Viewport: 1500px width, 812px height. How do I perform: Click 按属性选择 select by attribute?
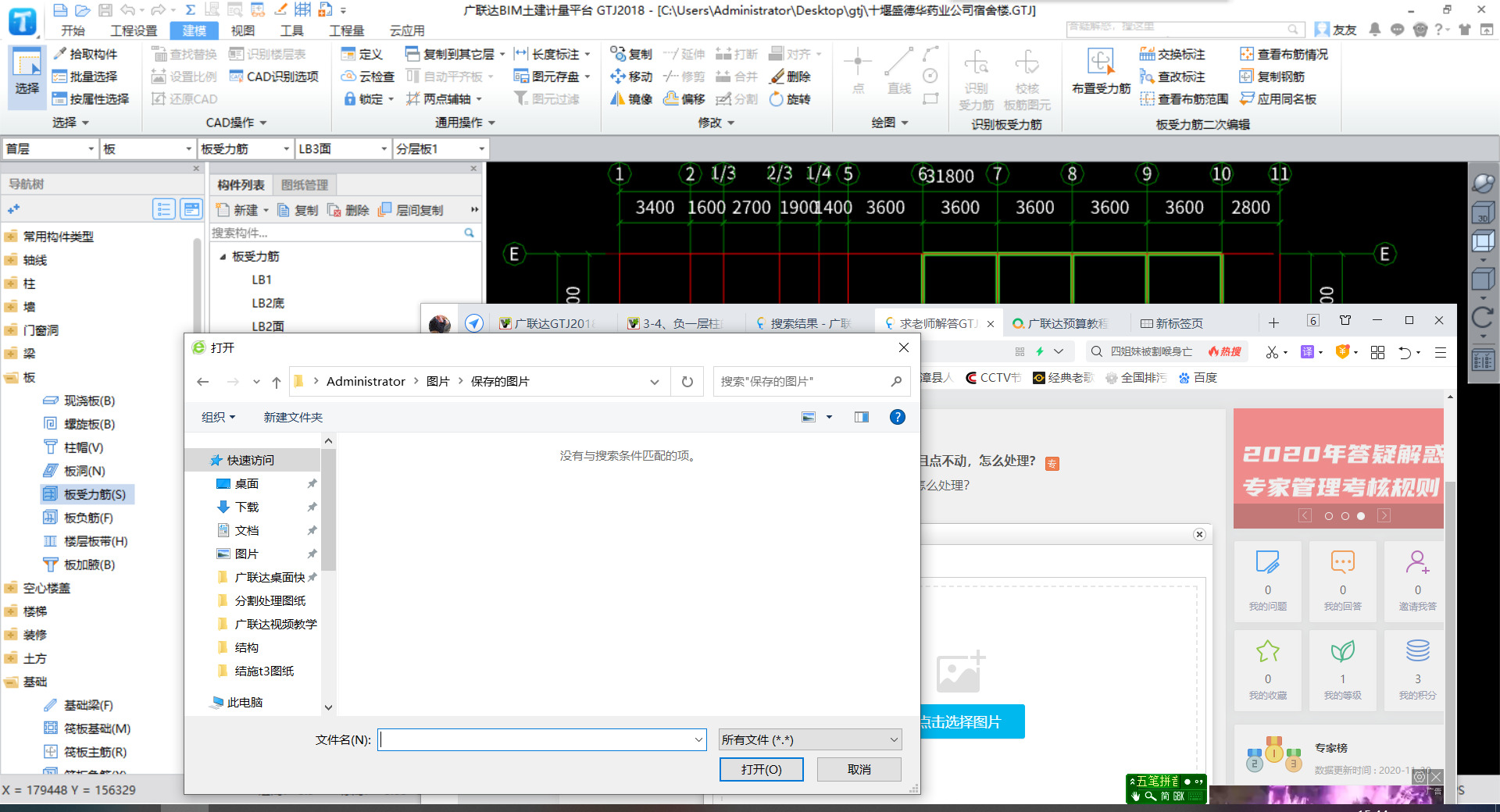click(x=91, y=99)
